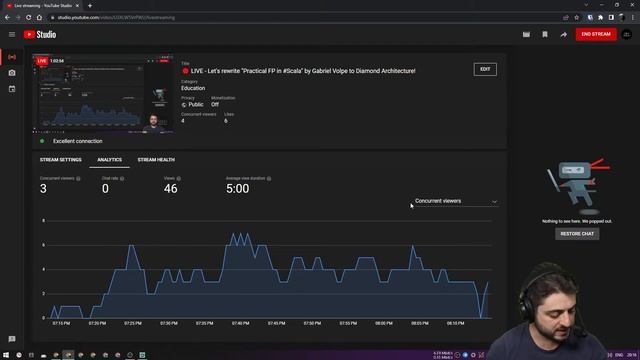Select the Webcam camera icon in sidebar
This screenshot has width=640, height=360.
pos(12,73)
